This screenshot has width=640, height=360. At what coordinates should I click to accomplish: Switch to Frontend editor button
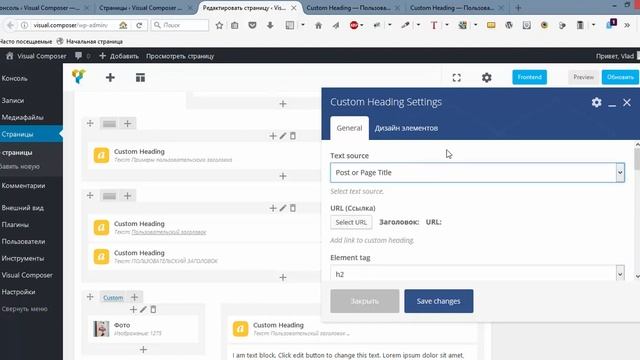coord(529,77)
